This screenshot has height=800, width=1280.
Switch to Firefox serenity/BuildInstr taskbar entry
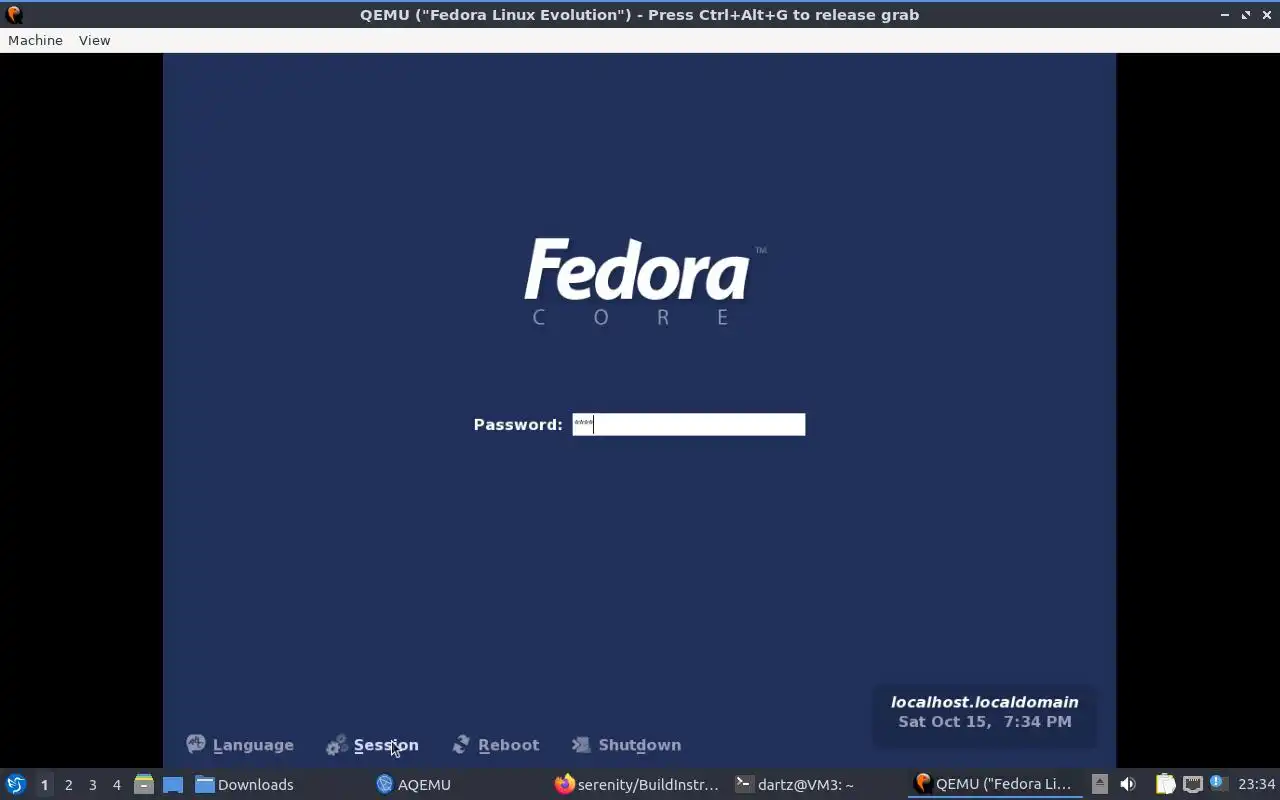click(637, 784)
